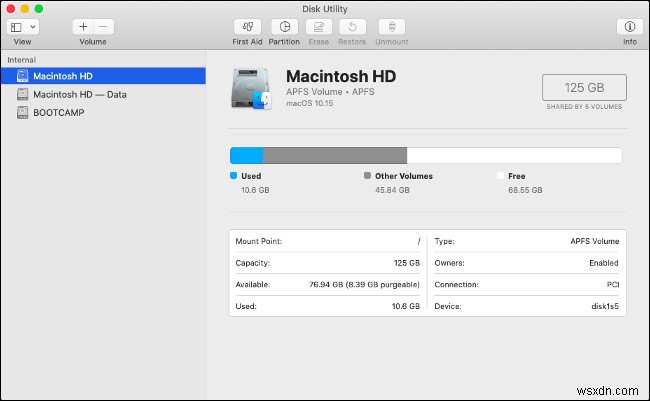Click the Disk Utility window title
This screenshot has height=401, width=650.
click(325, 9)
